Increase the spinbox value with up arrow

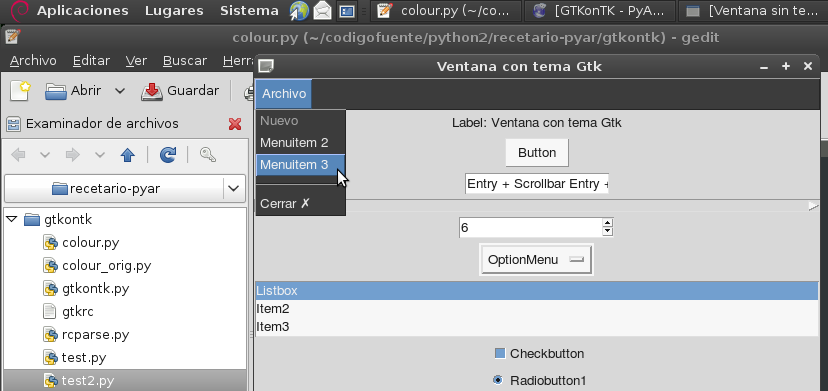tap(608, 224)
